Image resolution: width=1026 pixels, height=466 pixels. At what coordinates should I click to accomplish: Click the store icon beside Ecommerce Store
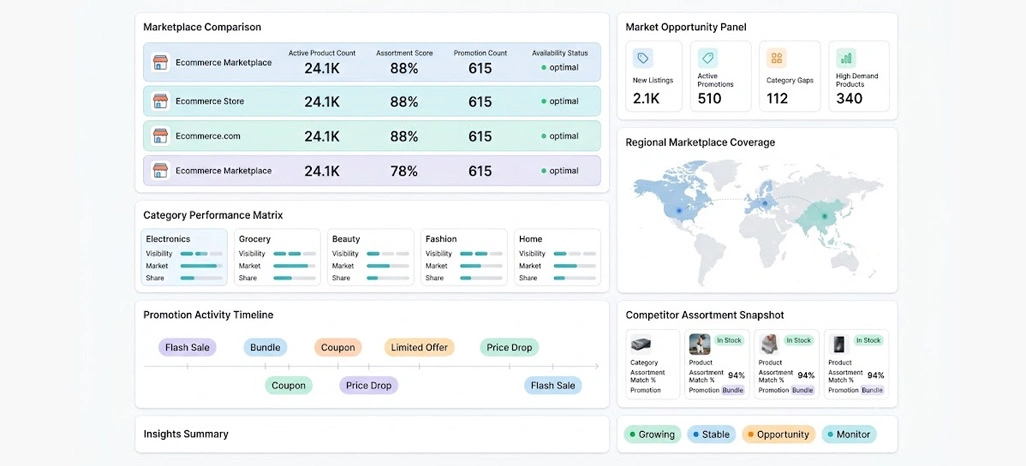tap(160, 101)
